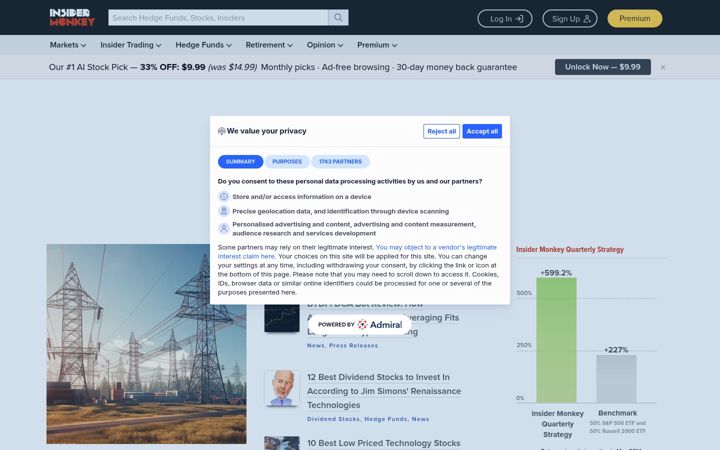
Task: Go to the Premium yellow button
Action: 635,18
